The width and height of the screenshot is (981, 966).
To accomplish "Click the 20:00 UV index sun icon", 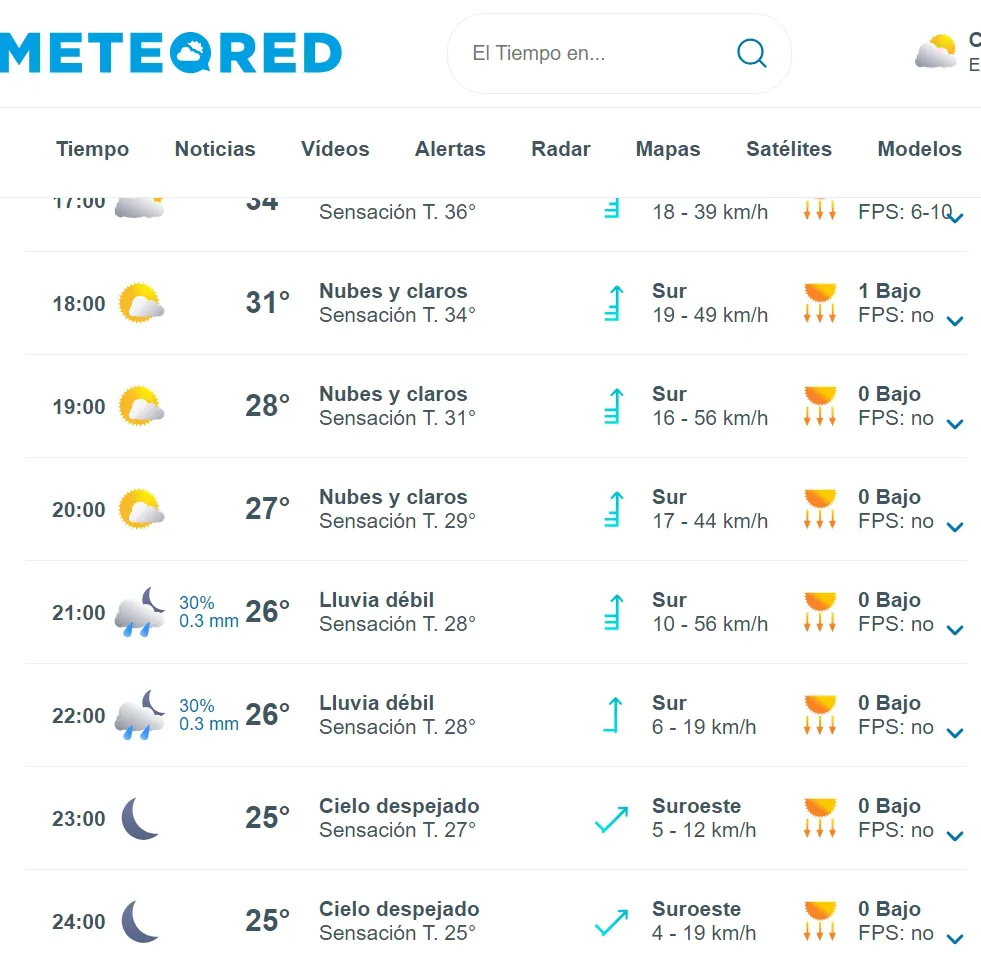I will tap(820, 509).
